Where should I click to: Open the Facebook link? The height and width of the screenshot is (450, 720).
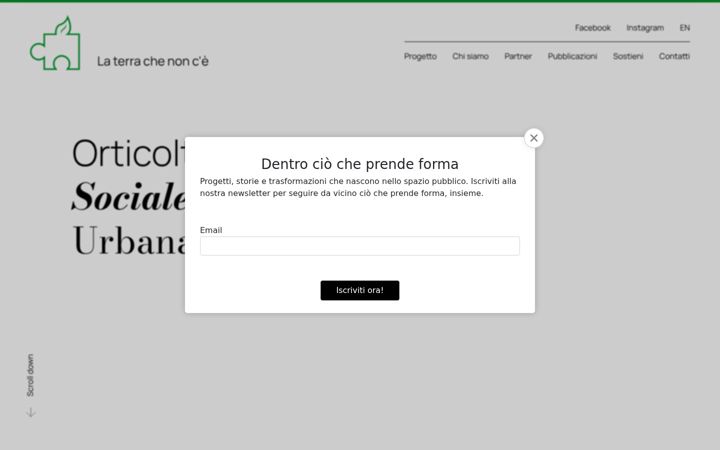tap(592, 28)
